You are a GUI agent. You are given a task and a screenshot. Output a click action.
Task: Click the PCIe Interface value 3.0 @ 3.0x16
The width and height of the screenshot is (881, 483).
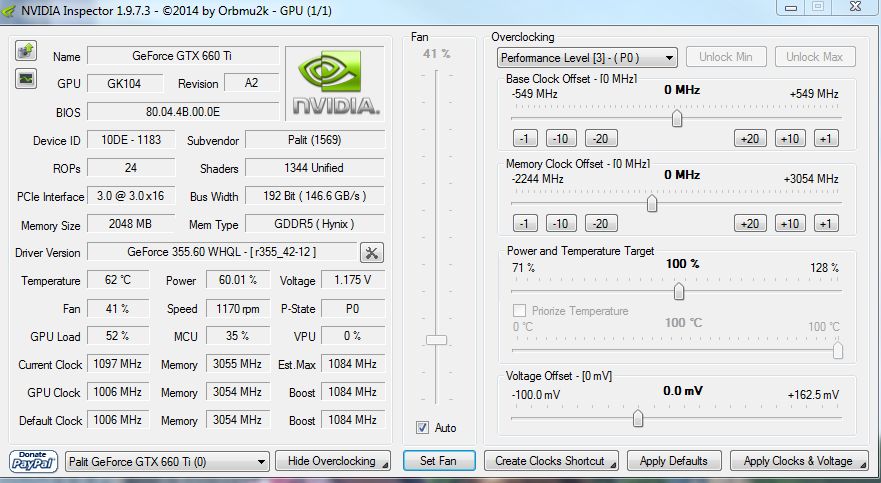pos(131,196)
